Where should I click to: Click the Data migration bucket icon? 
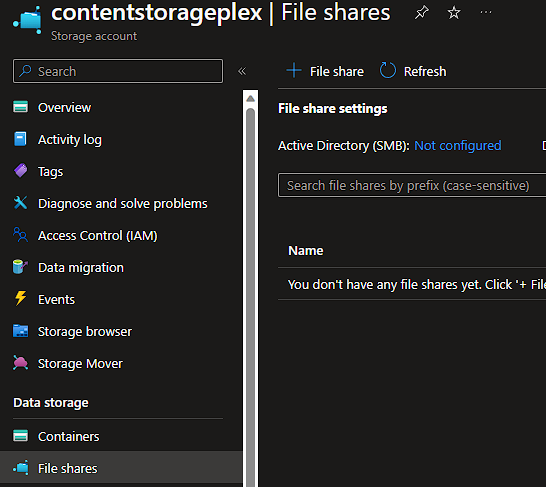tap(20, 267)
